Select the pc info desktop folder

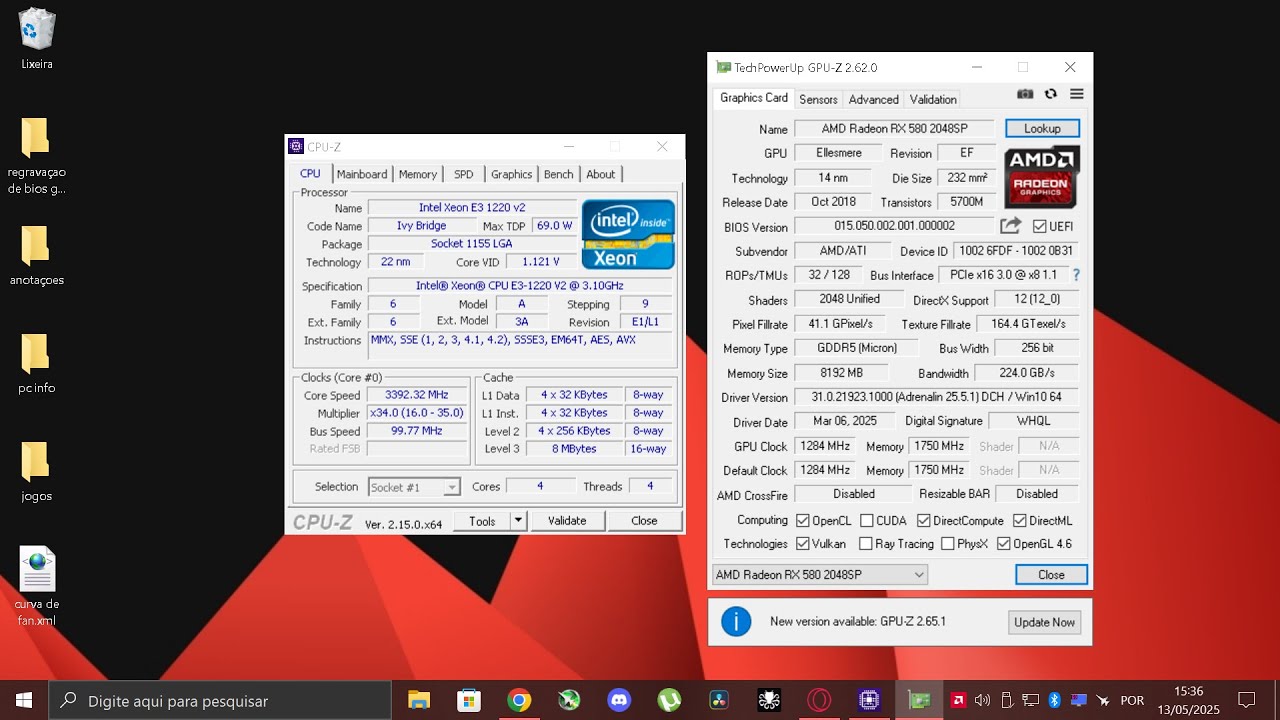point(37,364)
